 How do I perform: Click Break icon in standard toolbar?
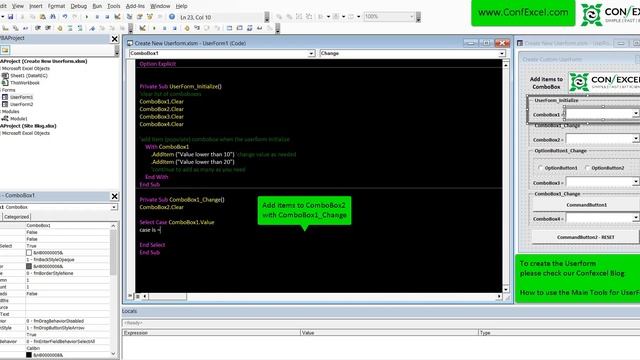[x=97, y=17]
